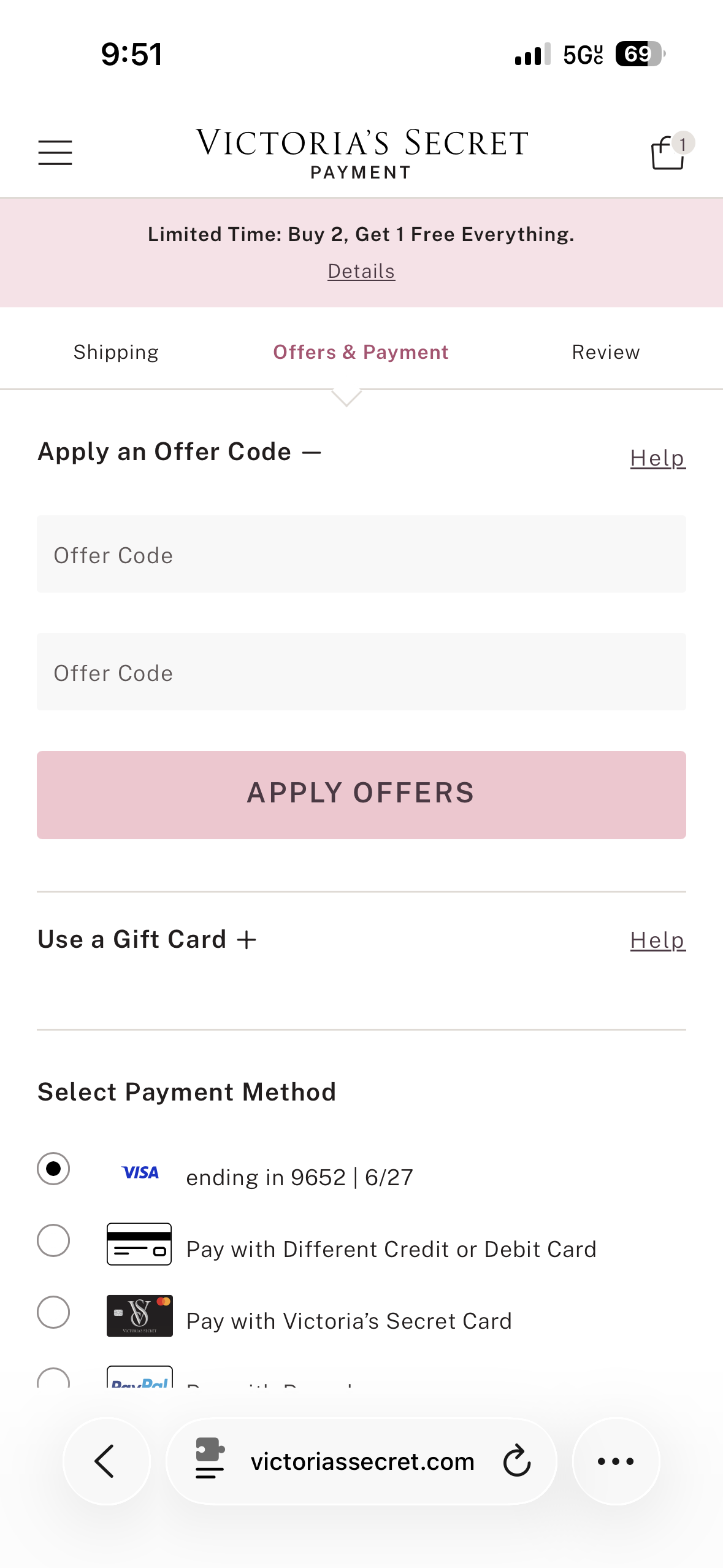Open the browser three-dots menu
This screenshot has height=1568, width=723.
tap(616, 1461)
